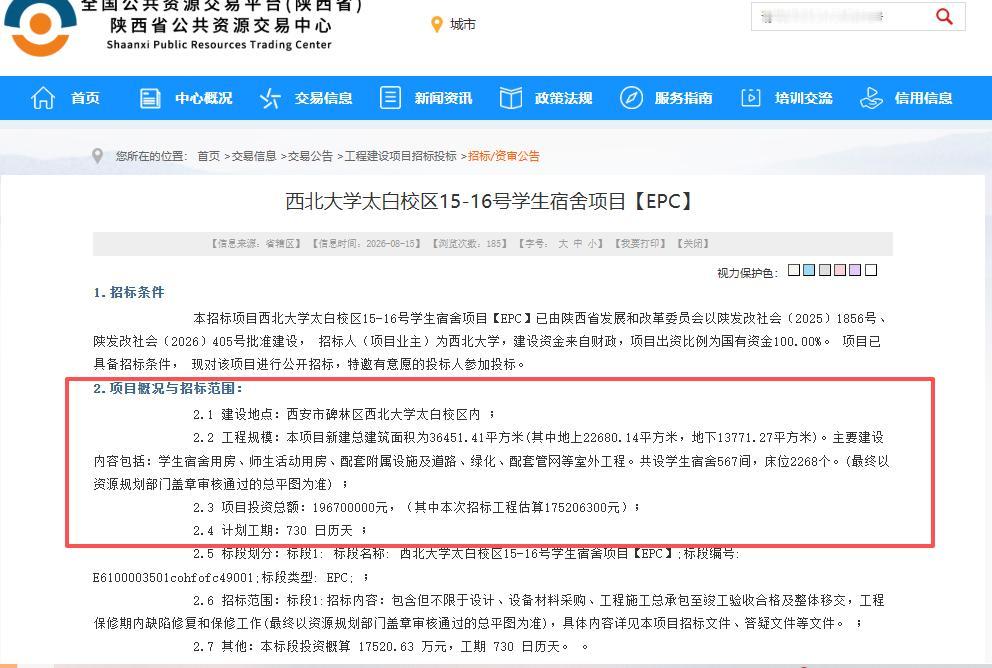
Task: Click the 我要打印 print link
Action: click(640, 244)
